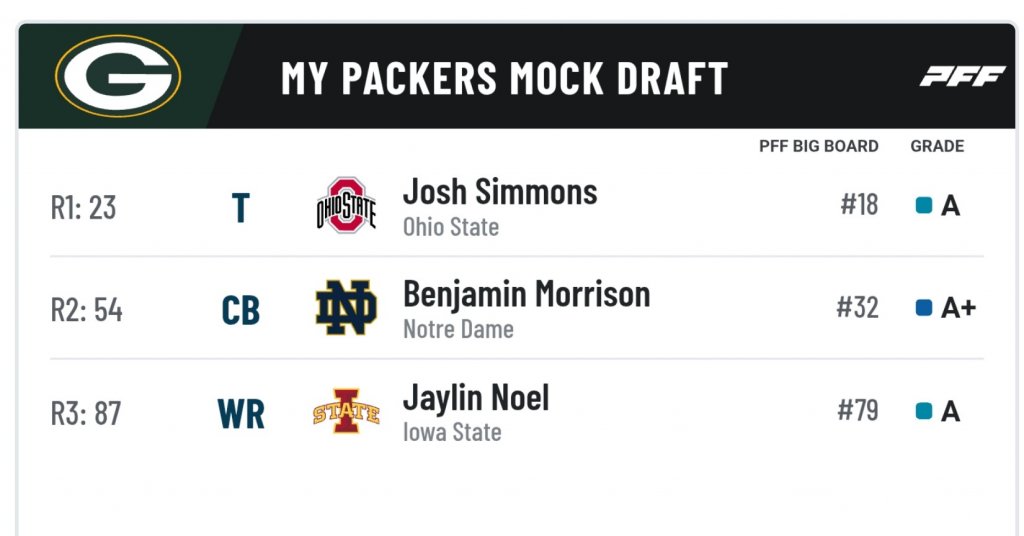The height and width of the screenshot is (536, 1024).
Task: Open Benjamin Morrison player name
Action: pos(526,294)
